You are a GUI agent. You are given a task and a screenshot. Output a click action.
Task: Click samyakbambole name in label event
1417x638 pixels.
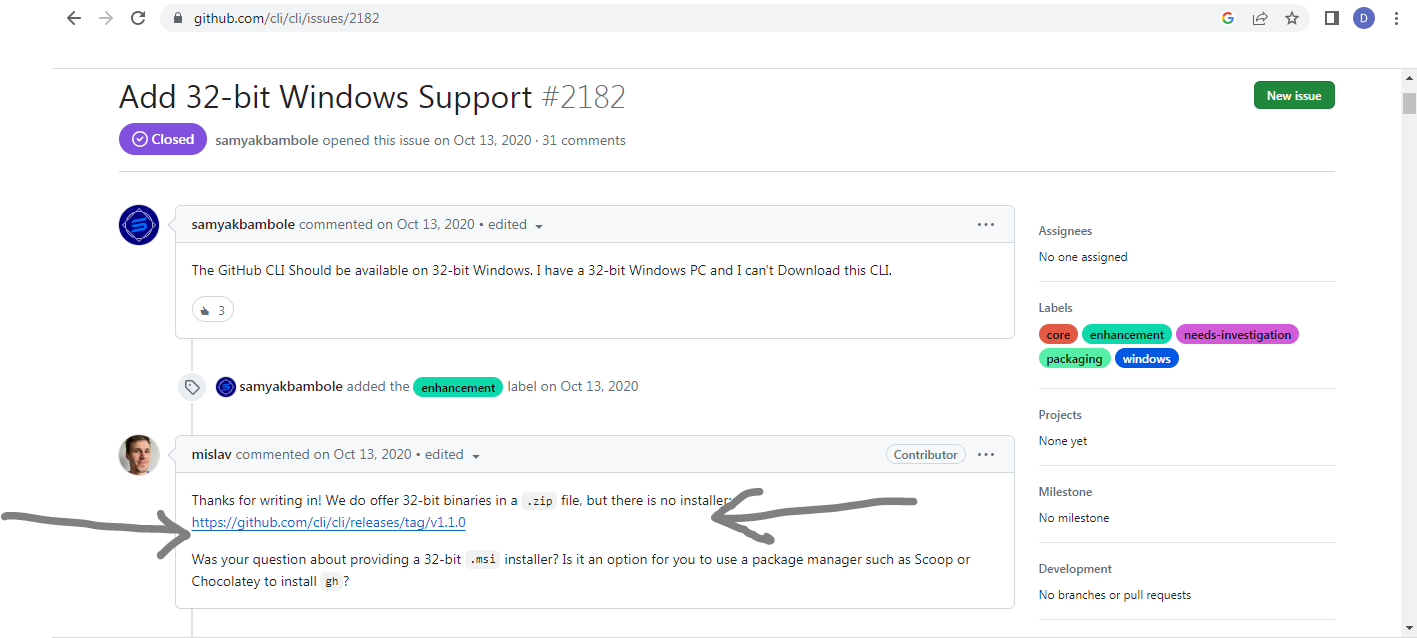291,387
